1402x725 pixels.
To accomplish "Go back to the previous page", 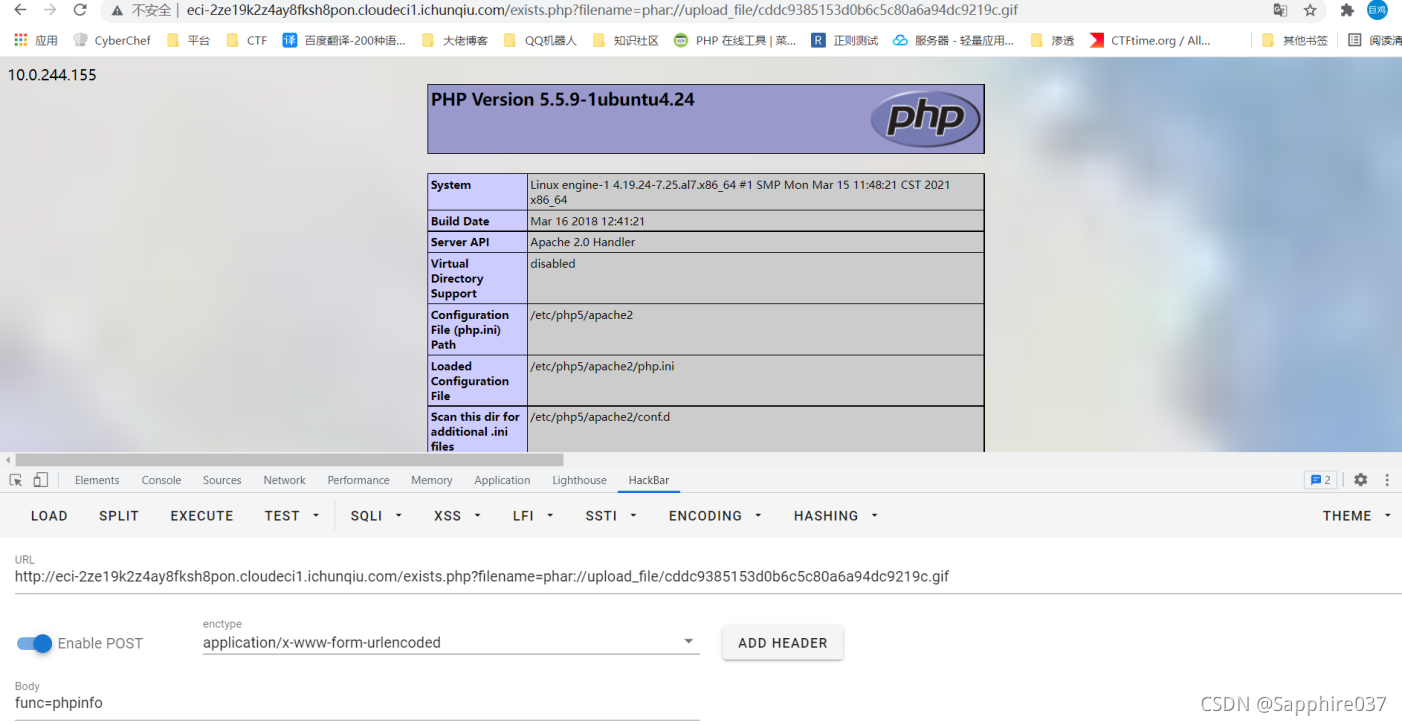I will pyautogui.click(x=20, y=10).
